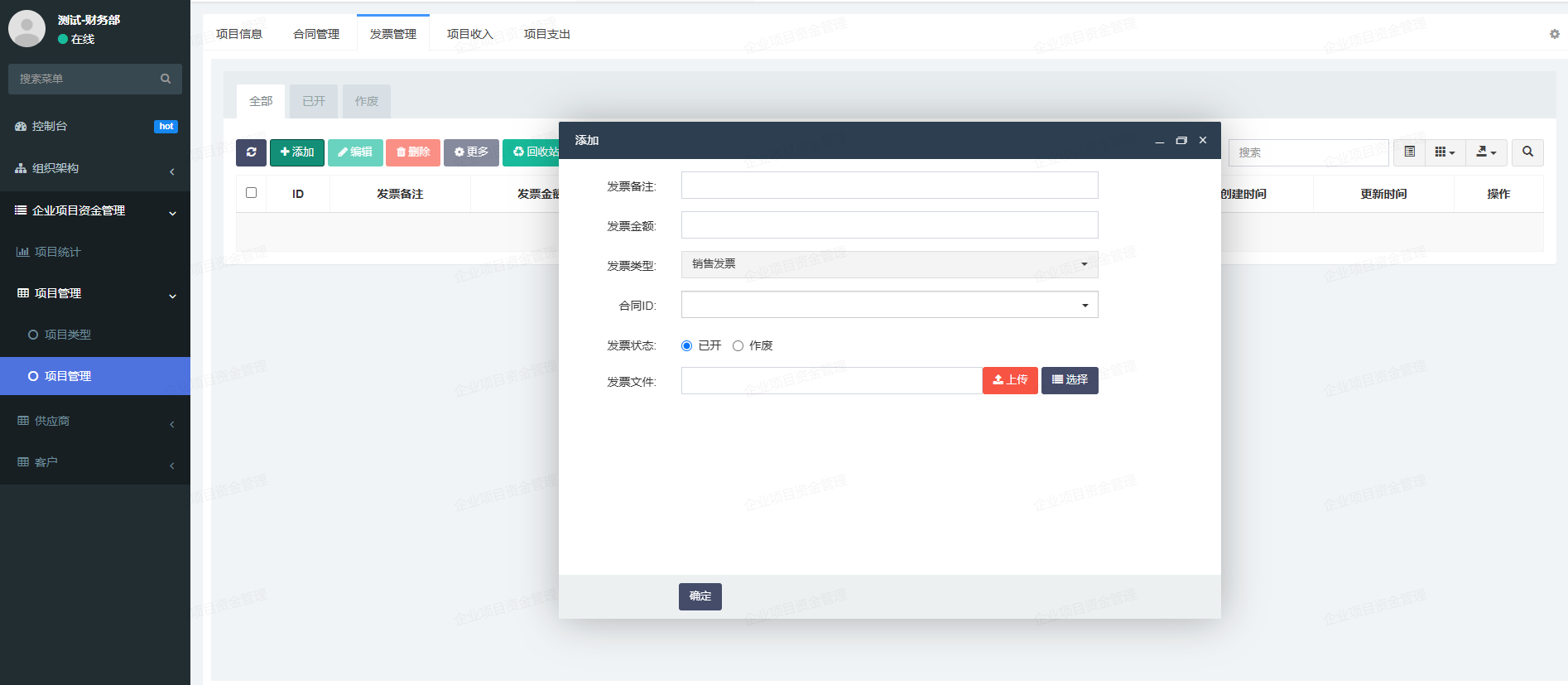The width and height of the screenshot is (1568, 685).
Task: Open the column grid selector icon
Action: pyautogui.click(x=1445, y=152)
